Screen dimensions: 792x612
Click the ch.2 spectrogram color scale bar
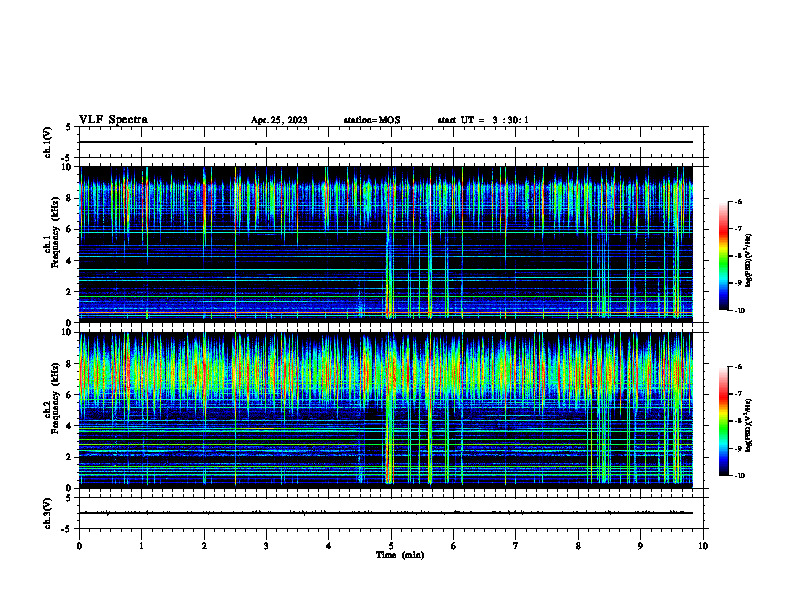723,421
